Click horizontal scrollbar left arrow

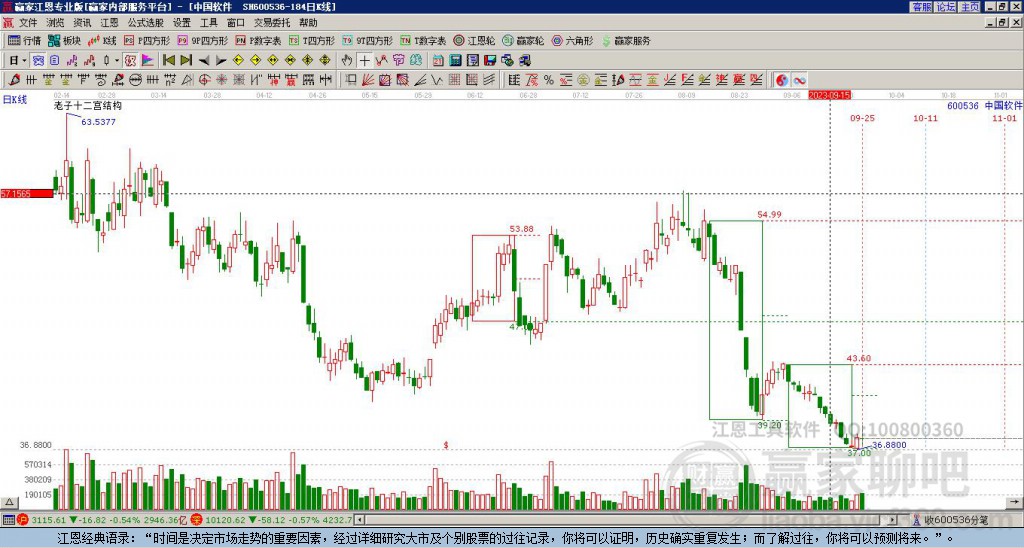(x=359, y=520)
